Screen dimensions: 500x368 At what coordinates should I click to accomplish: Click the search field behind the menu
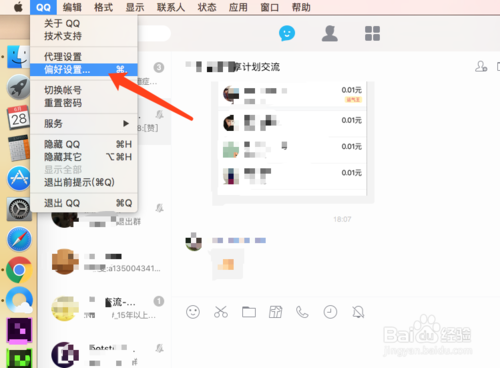[154, 33]
